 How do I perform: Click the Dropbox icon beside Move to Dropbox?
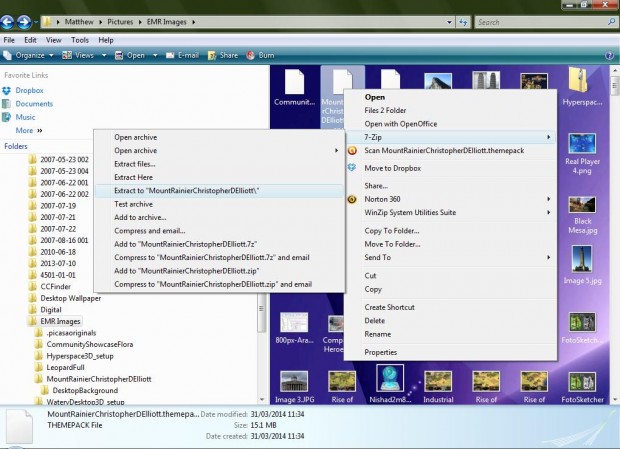coord(352,168)
